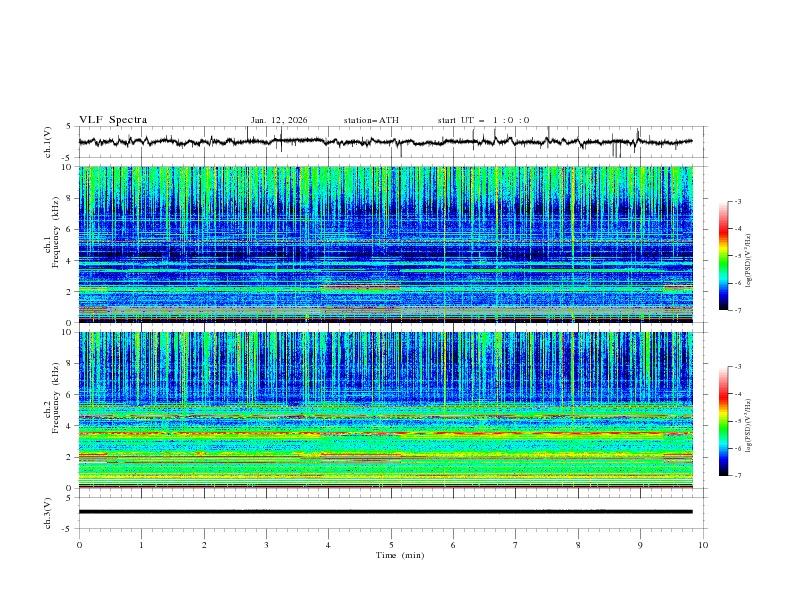The image size is (792, 612).
Task: Click the "5" tick on the ch.1(V) axis
Action: coord(69,127)
